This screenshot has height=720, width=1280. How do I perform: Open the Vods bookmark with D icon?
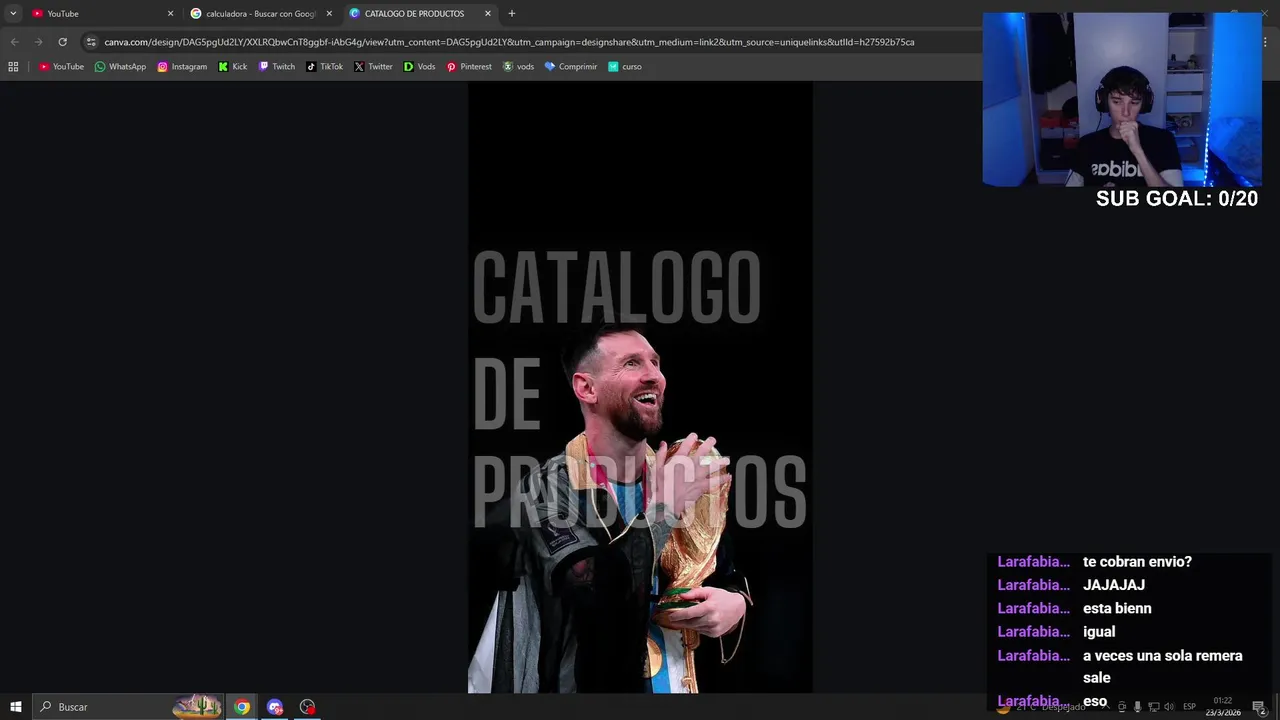tap(419, 66)
